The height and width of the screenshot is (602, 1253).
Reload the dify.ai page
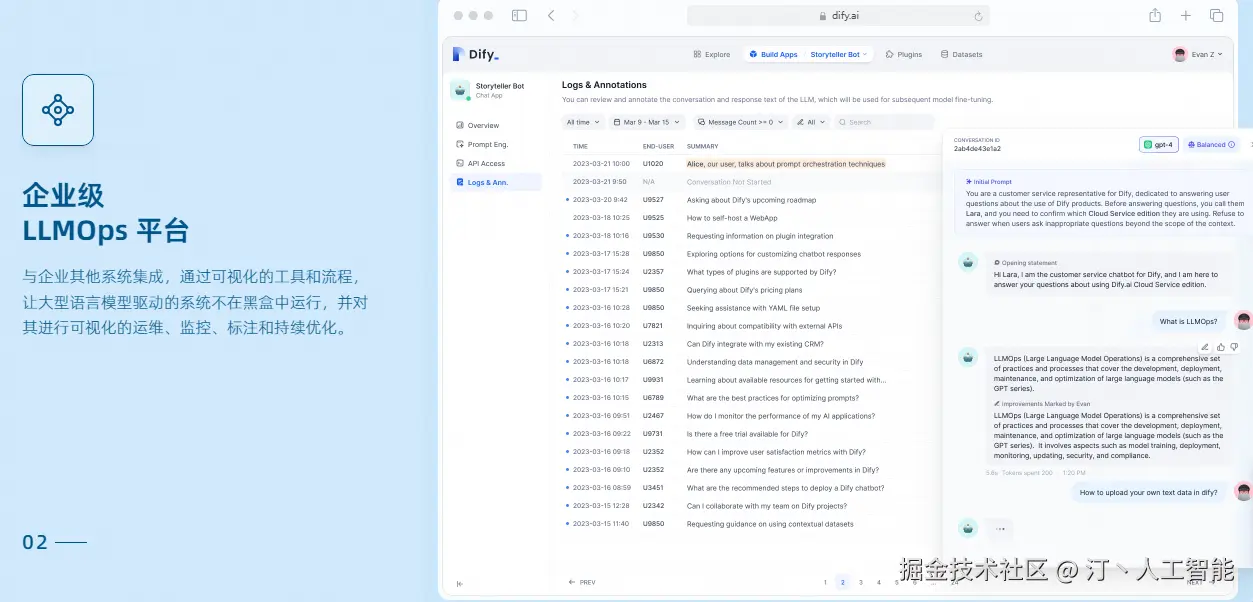pos(978,16)
